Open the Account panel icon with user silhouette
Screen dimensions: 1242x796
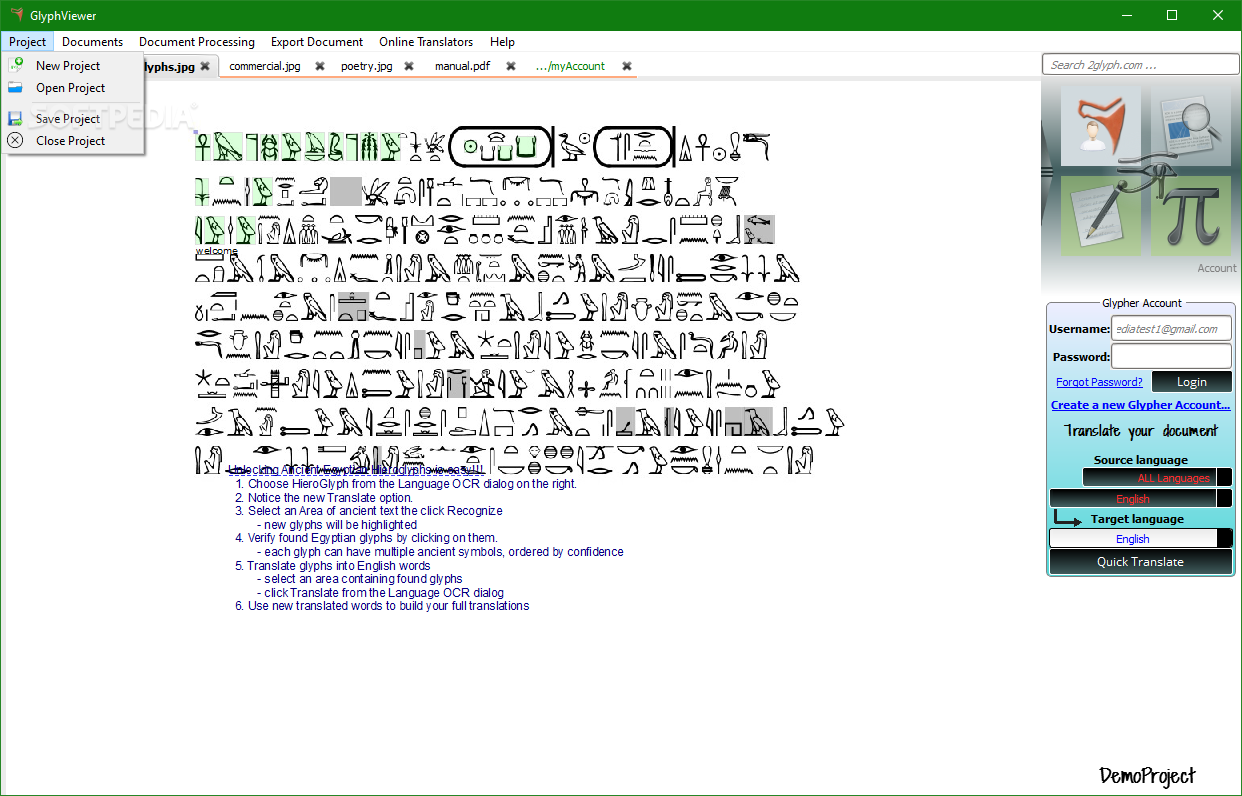pyautogui.click(x=1100, y=125)
